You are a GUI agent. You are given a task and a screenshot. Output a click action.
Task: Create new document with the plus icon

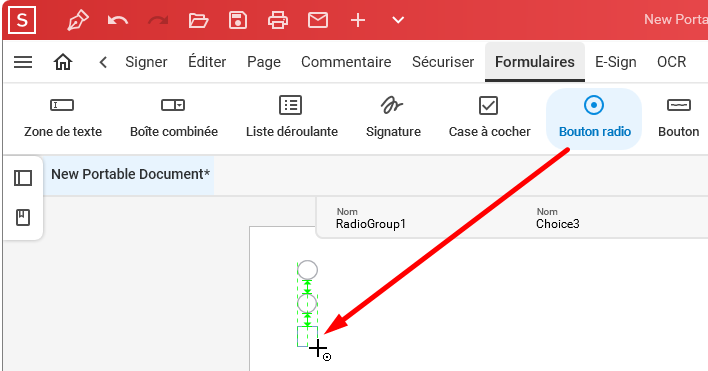pyautogui.click(x=358, y=20)
